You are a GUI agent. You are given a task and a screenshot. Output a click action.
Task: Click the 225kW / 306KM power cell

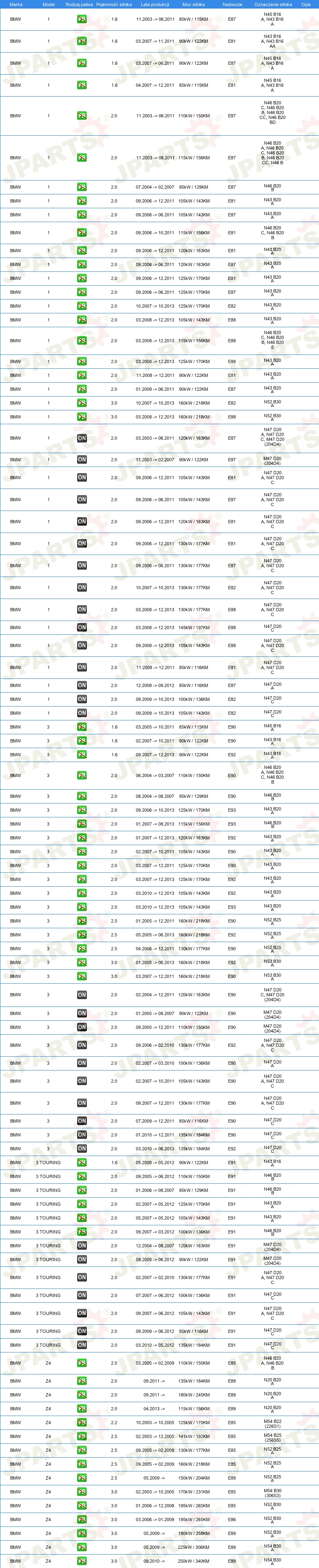pos(194,1547)
